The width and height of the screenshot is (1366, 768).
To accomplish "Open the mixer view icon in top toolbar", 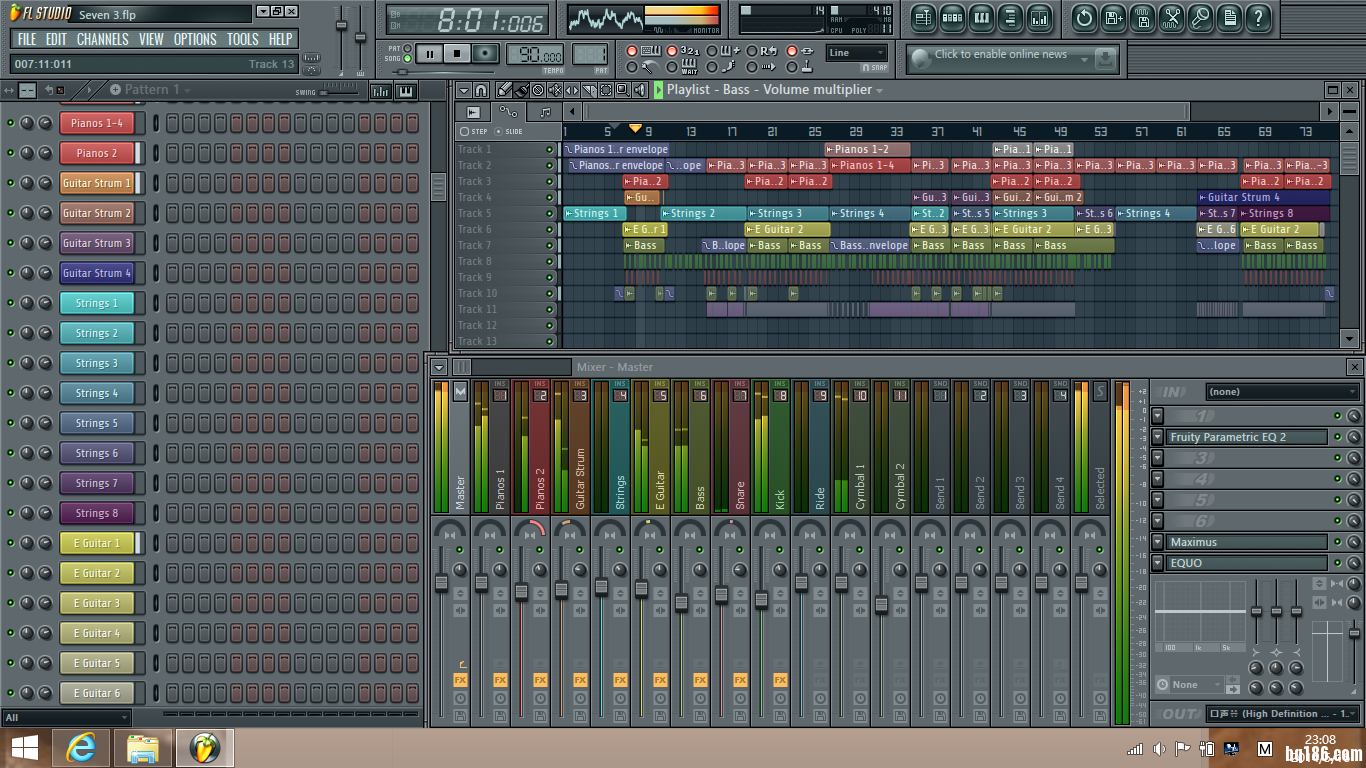I will point(1039,17).
